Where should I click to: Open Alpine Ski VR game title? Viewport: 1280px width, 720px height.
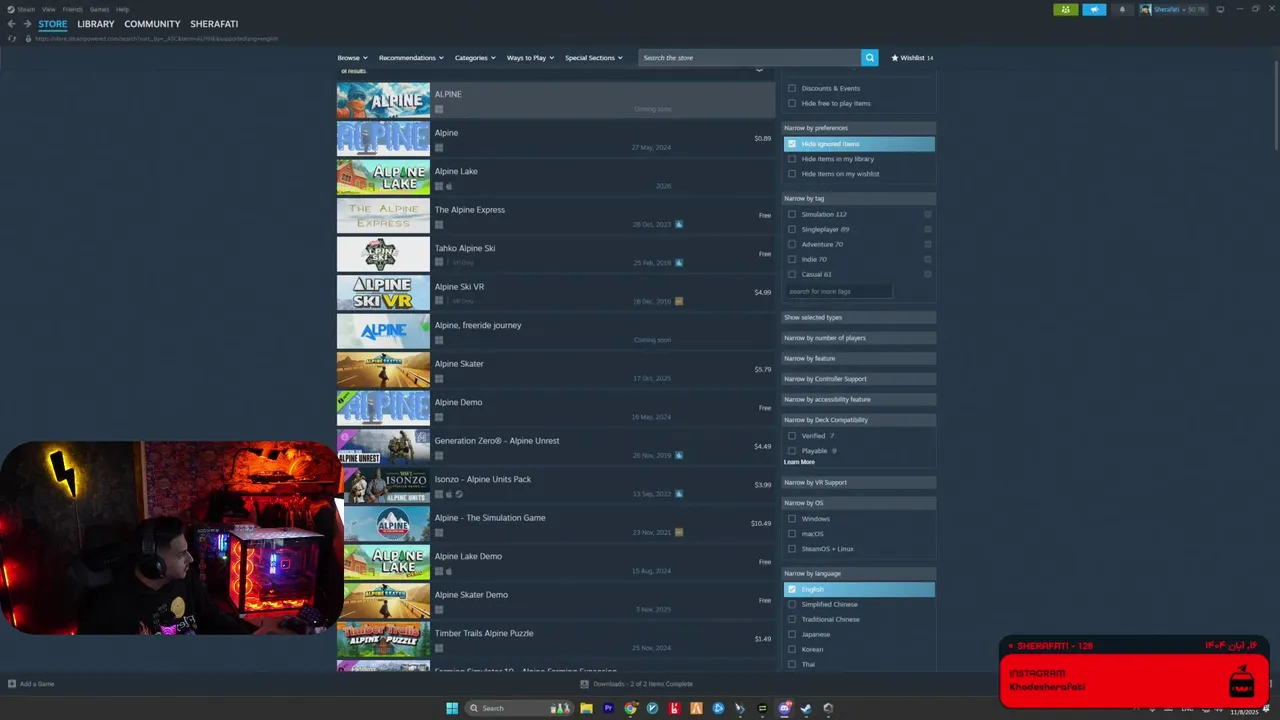coord(459,287)
